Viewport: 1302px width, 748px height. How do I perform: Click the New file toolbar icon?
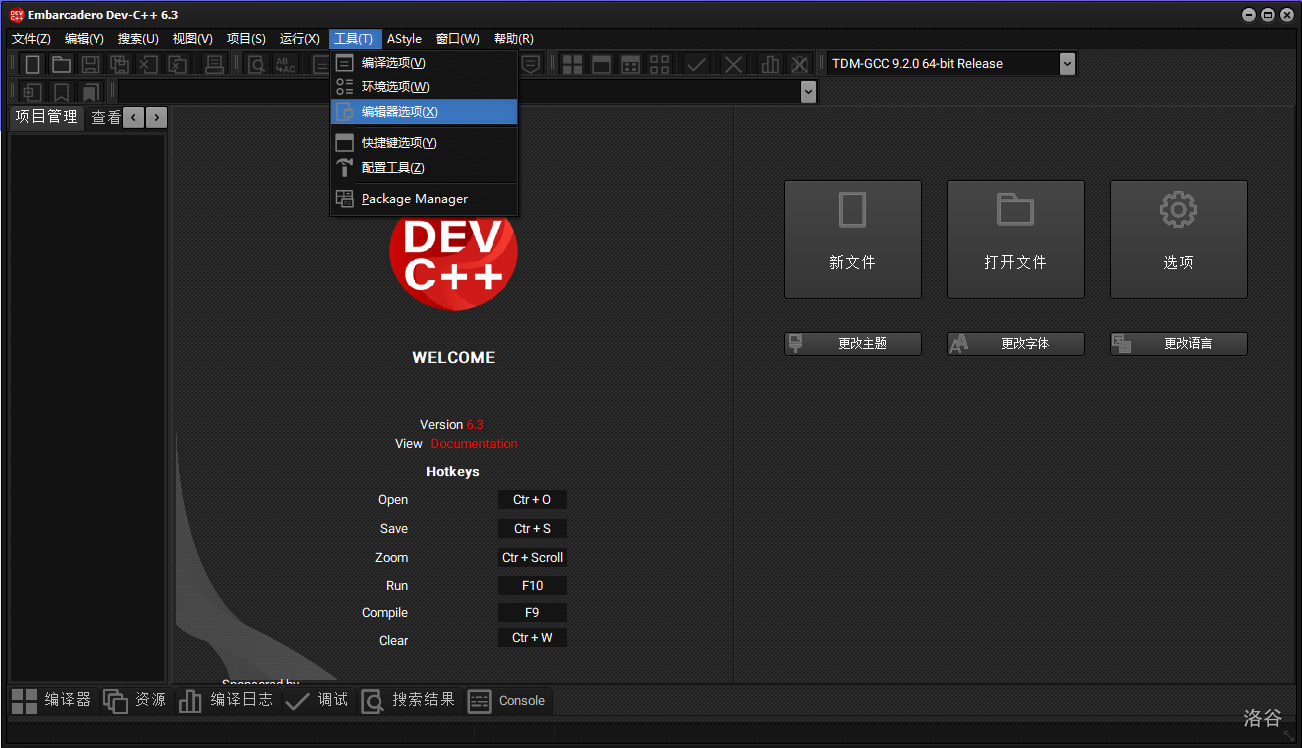coord(33,64)
